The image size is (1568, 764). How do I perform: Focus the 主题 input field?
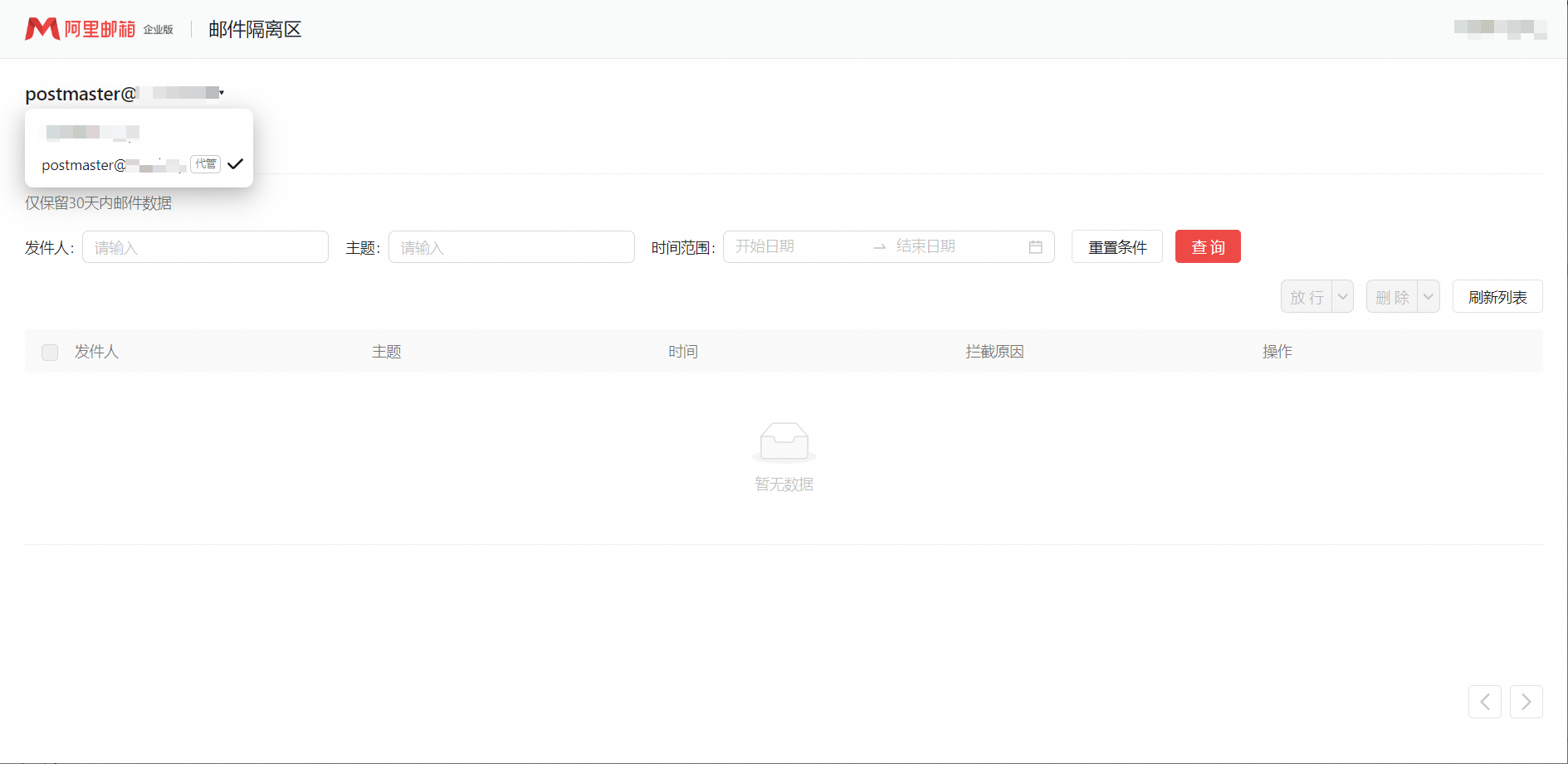tap(511, 247)
